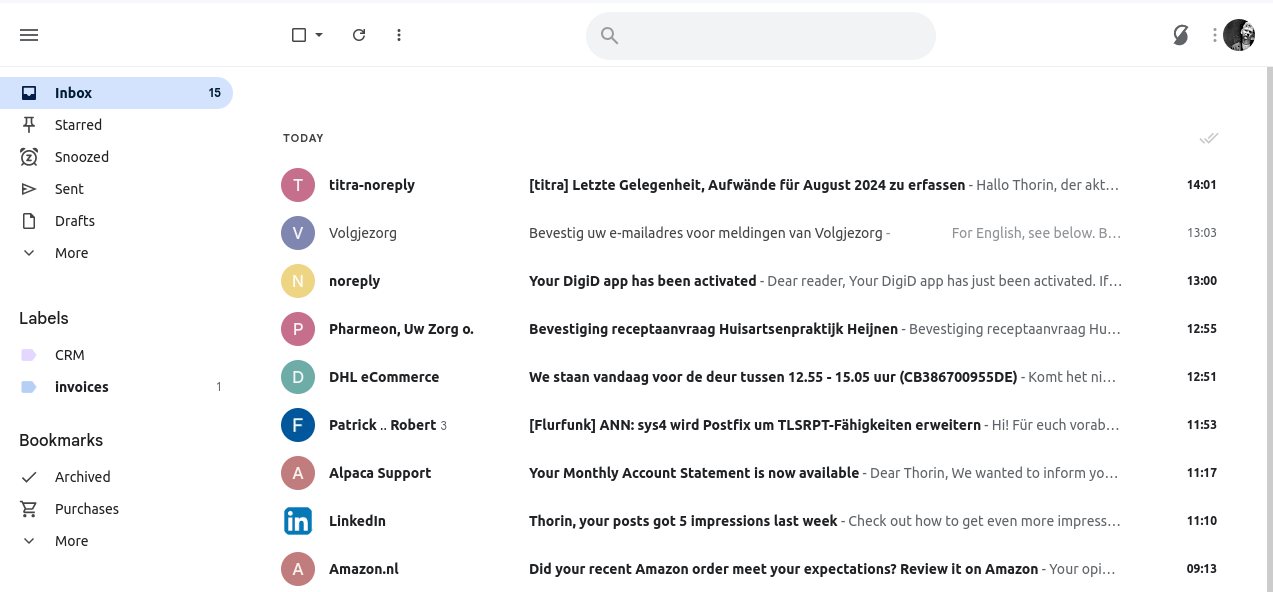This screenshot has height=592, width=1273.
Task: Open the Amazon.nl review request email
Action: coord(782,569)
